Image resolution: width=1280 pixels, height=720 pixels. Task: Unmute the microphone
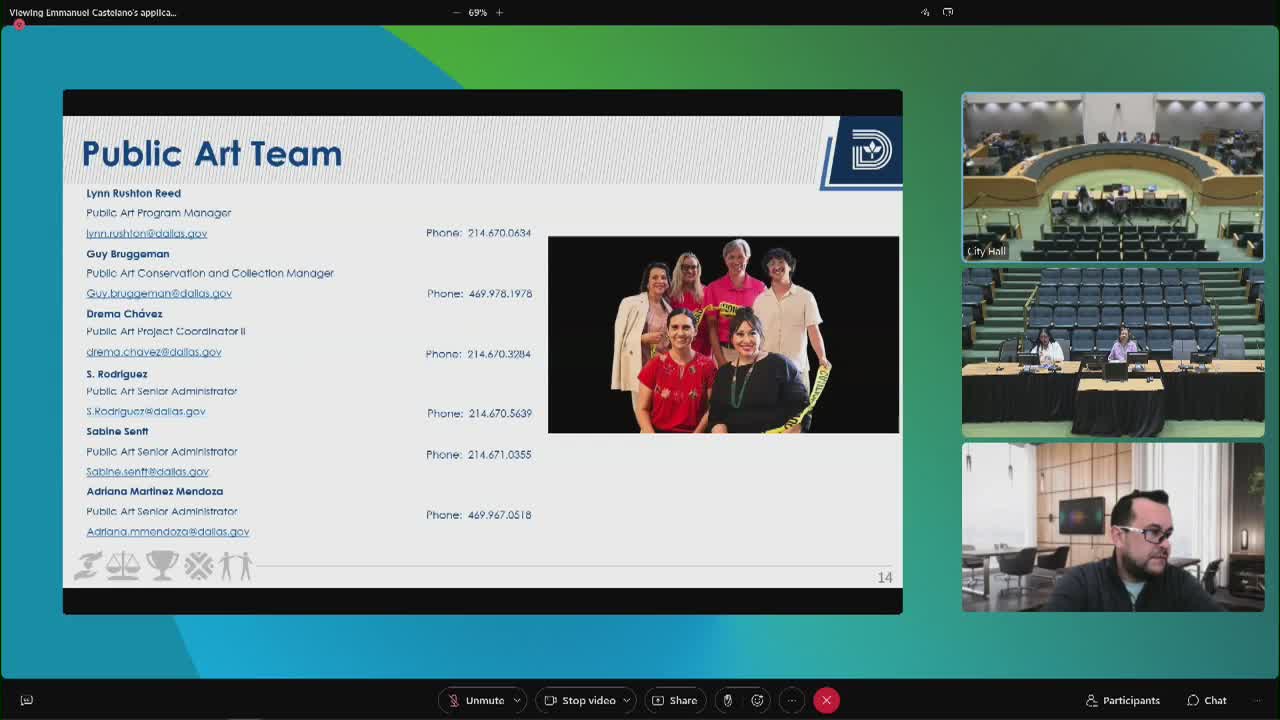476,700
